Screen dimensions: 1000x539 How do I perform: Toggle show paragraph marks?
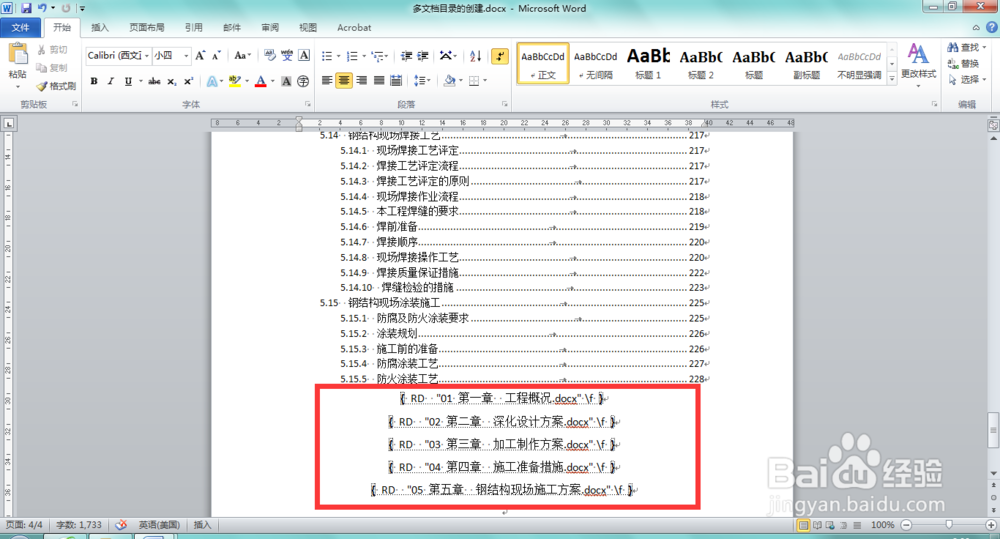point(500,56)
